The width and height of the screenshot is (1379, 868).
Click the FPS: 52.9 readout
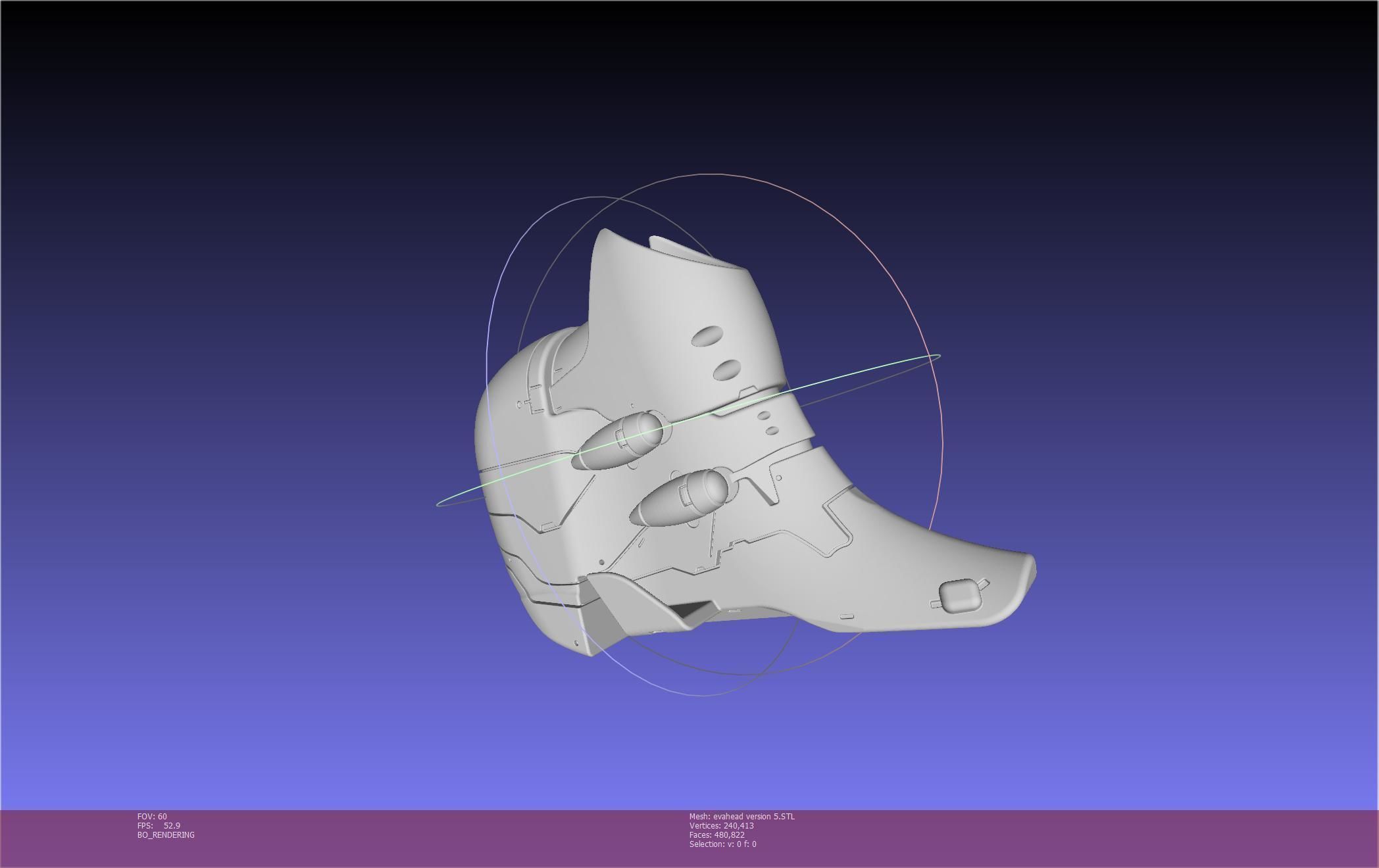(x=159, y=825)
